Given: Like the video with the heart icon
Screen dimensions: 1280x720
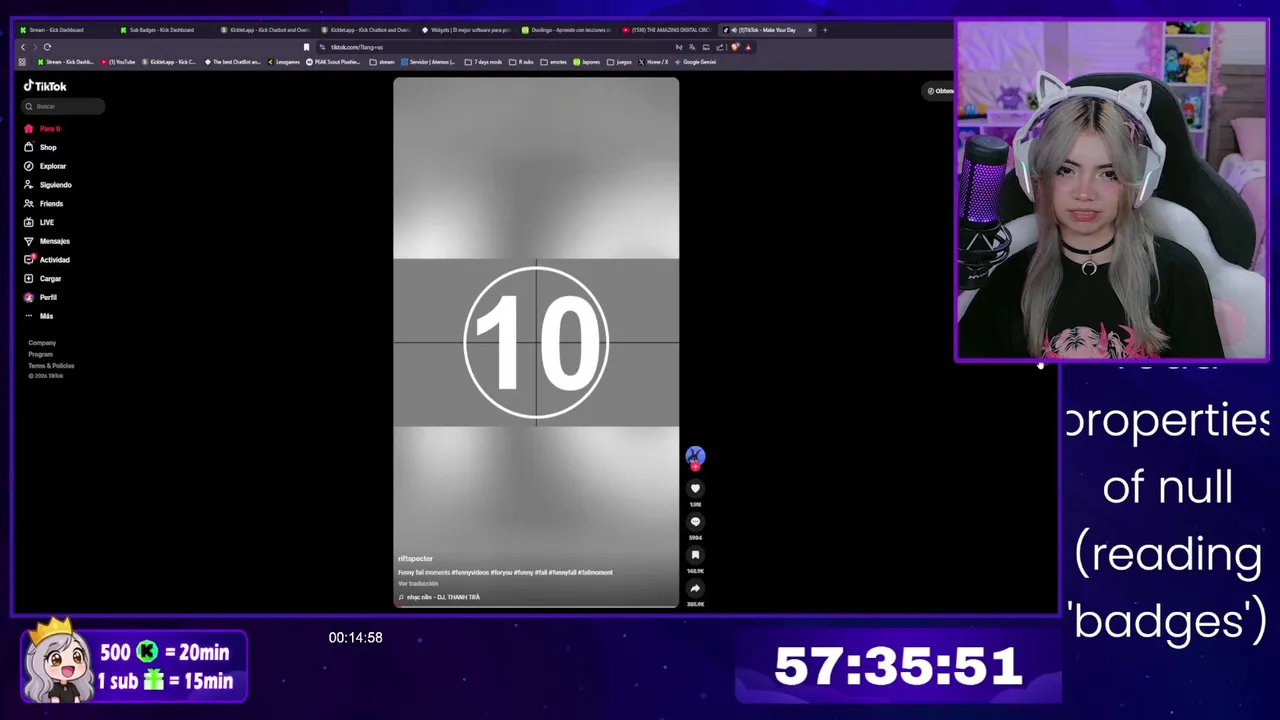Looking at the screenshot, I should (x=695, y=488).
